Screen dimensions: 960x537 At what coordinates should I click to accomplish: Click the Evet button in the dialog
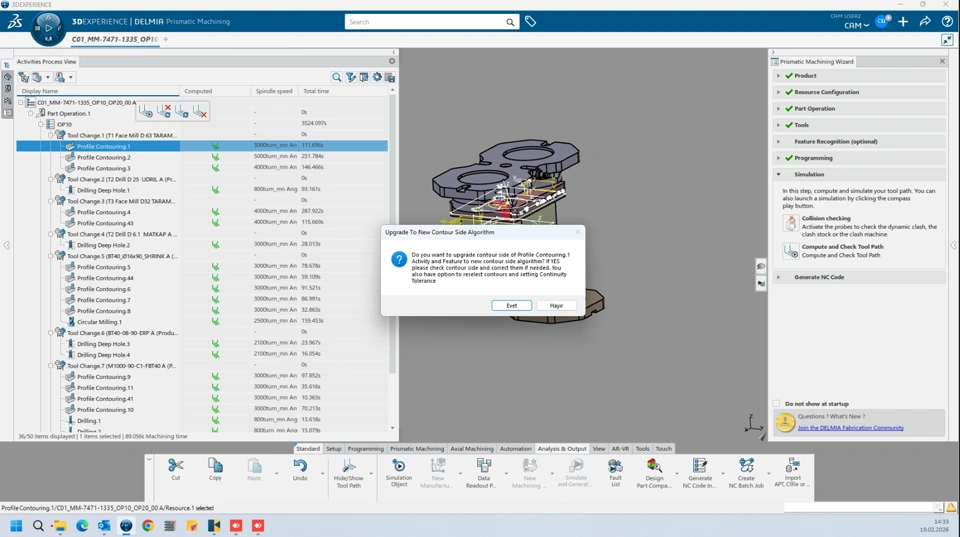pyautogui.click(x=511, y=306)
